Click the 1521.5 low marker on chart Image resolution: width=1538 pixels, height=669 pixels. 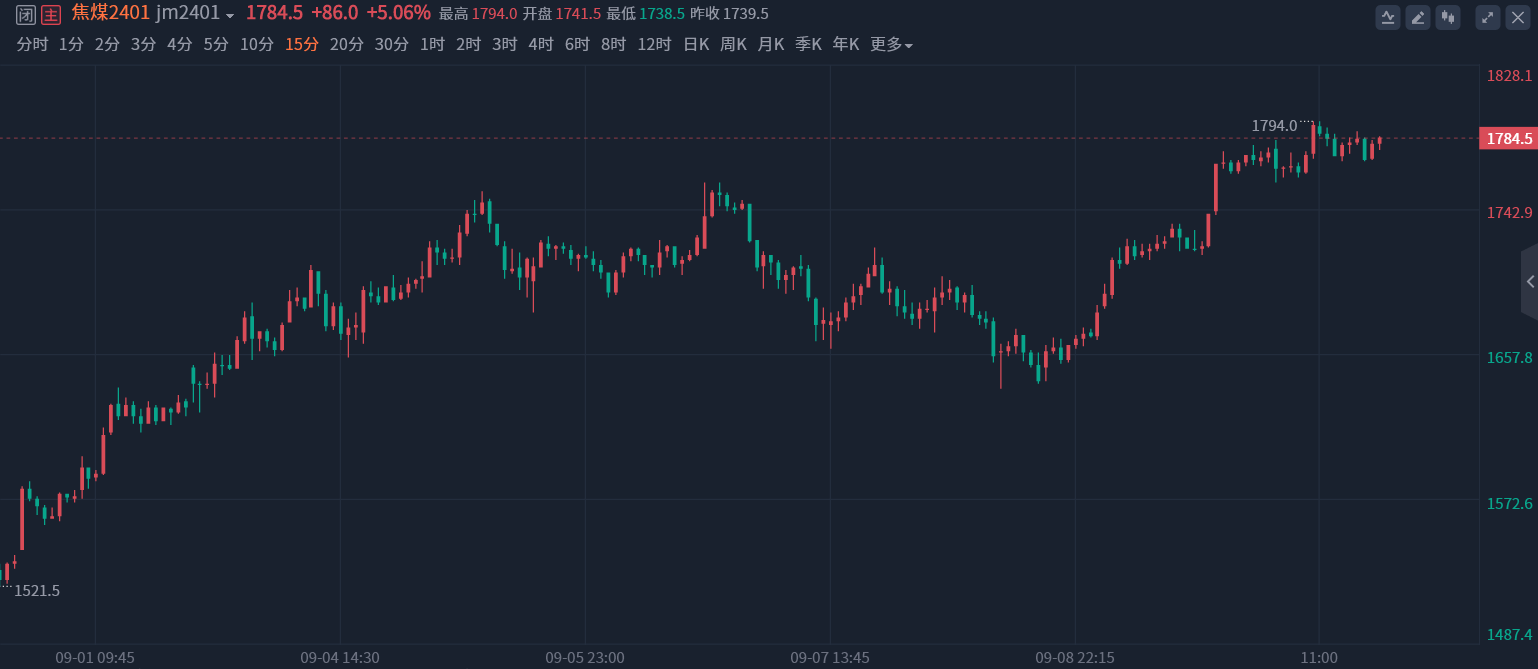click(37, 591)
